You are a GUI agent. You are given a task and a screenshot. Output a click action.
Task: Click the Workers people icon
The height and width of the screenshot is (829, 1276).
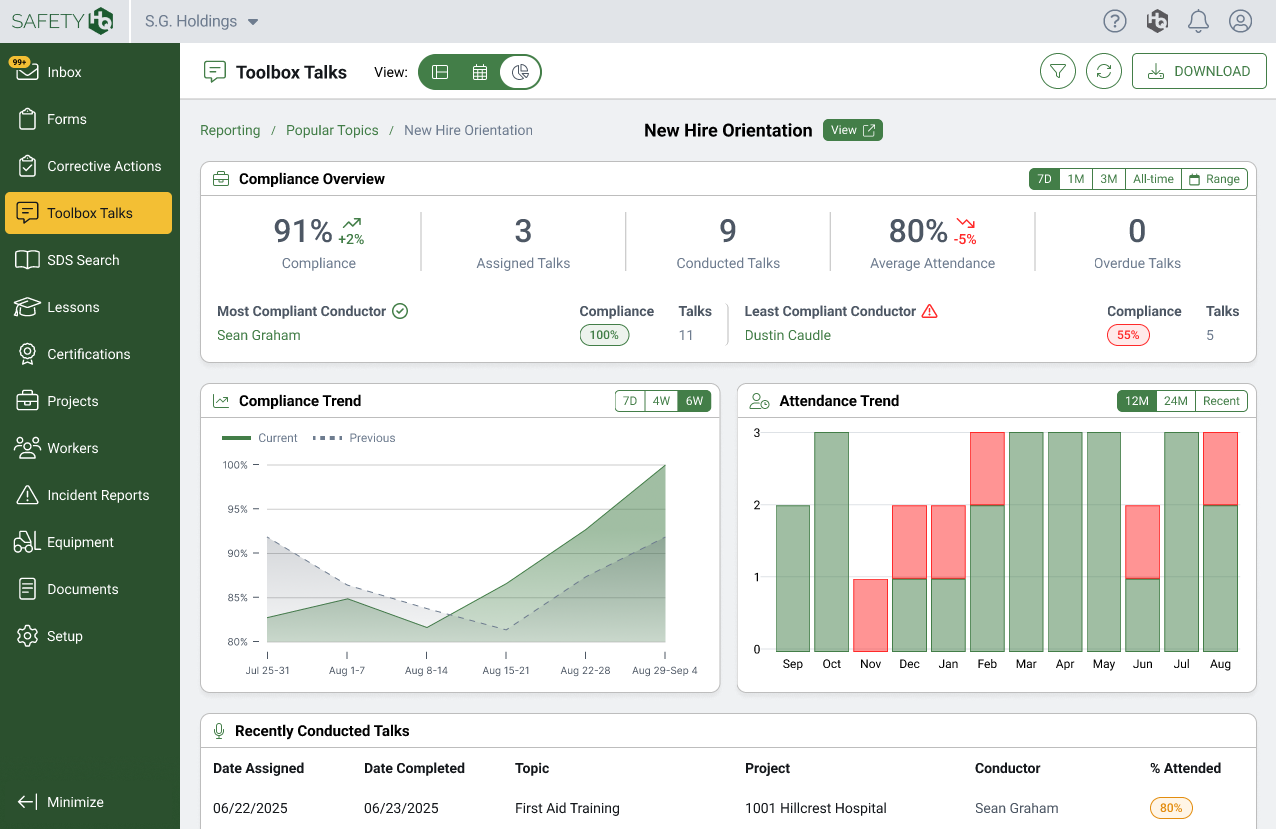(x=28, y=448)
